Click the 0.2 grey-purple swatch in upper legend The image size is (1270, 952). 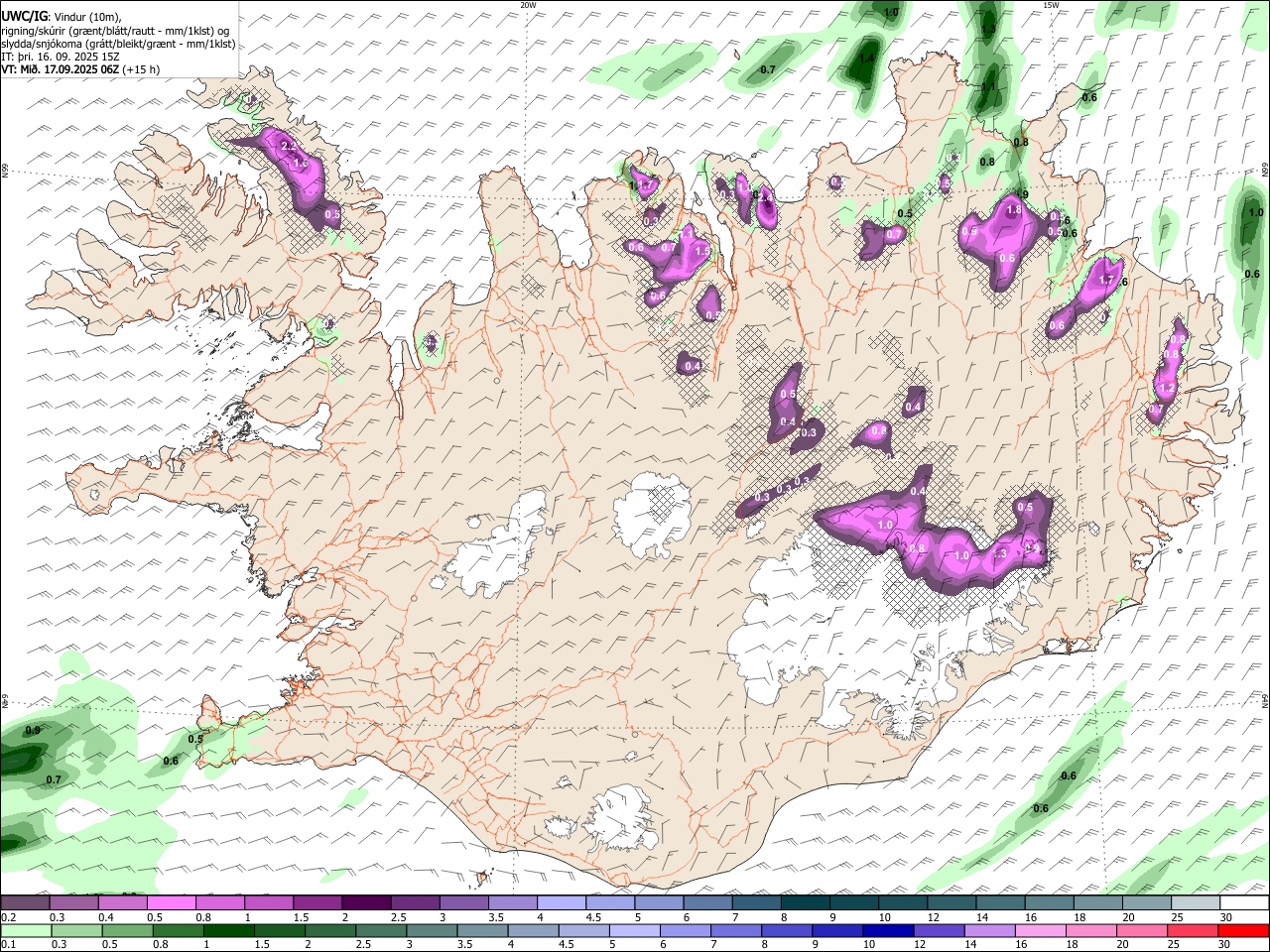coord(25,902)
